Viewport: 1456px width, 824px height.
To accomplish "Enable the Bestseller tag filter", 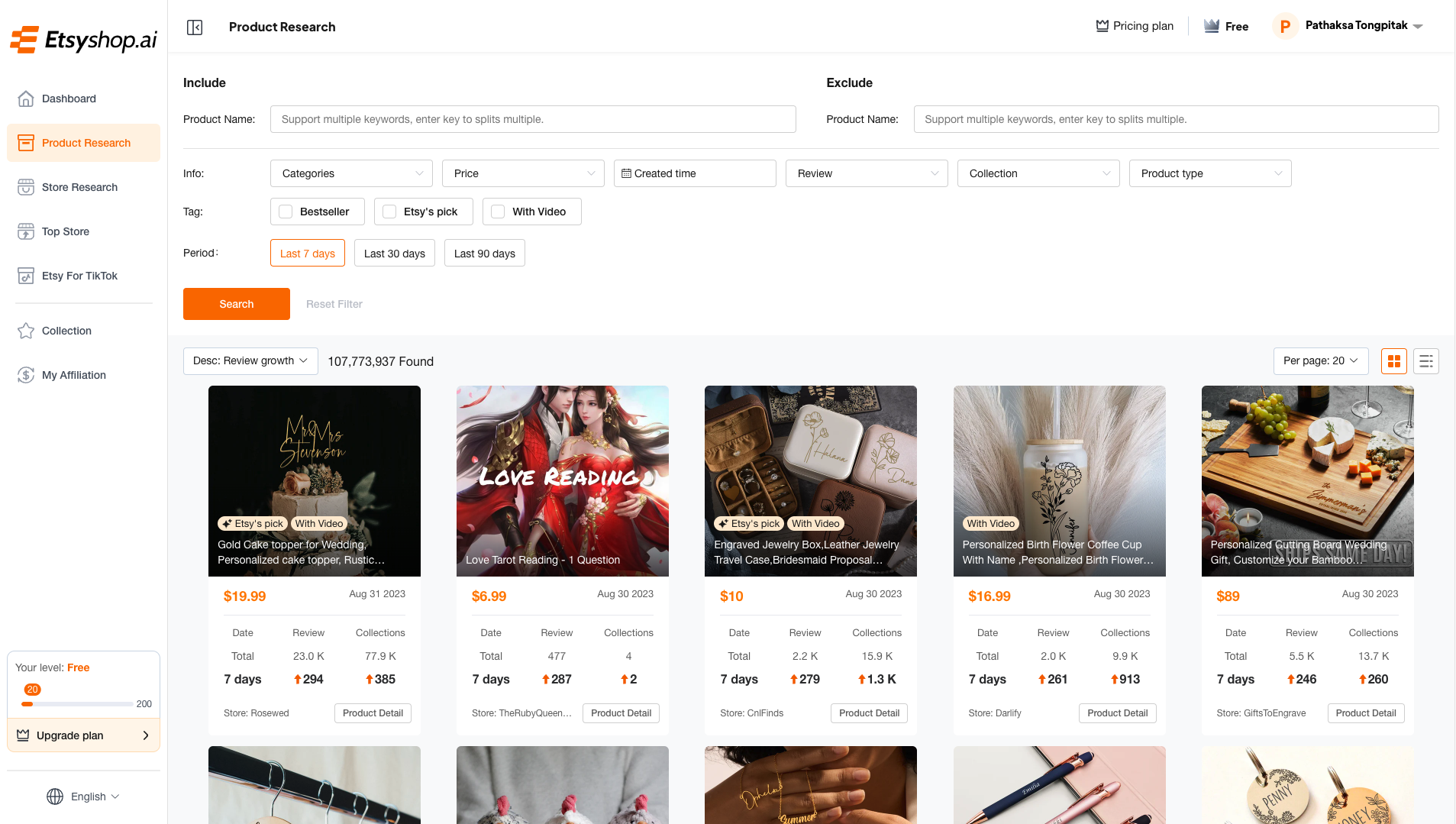I will 286,212.
